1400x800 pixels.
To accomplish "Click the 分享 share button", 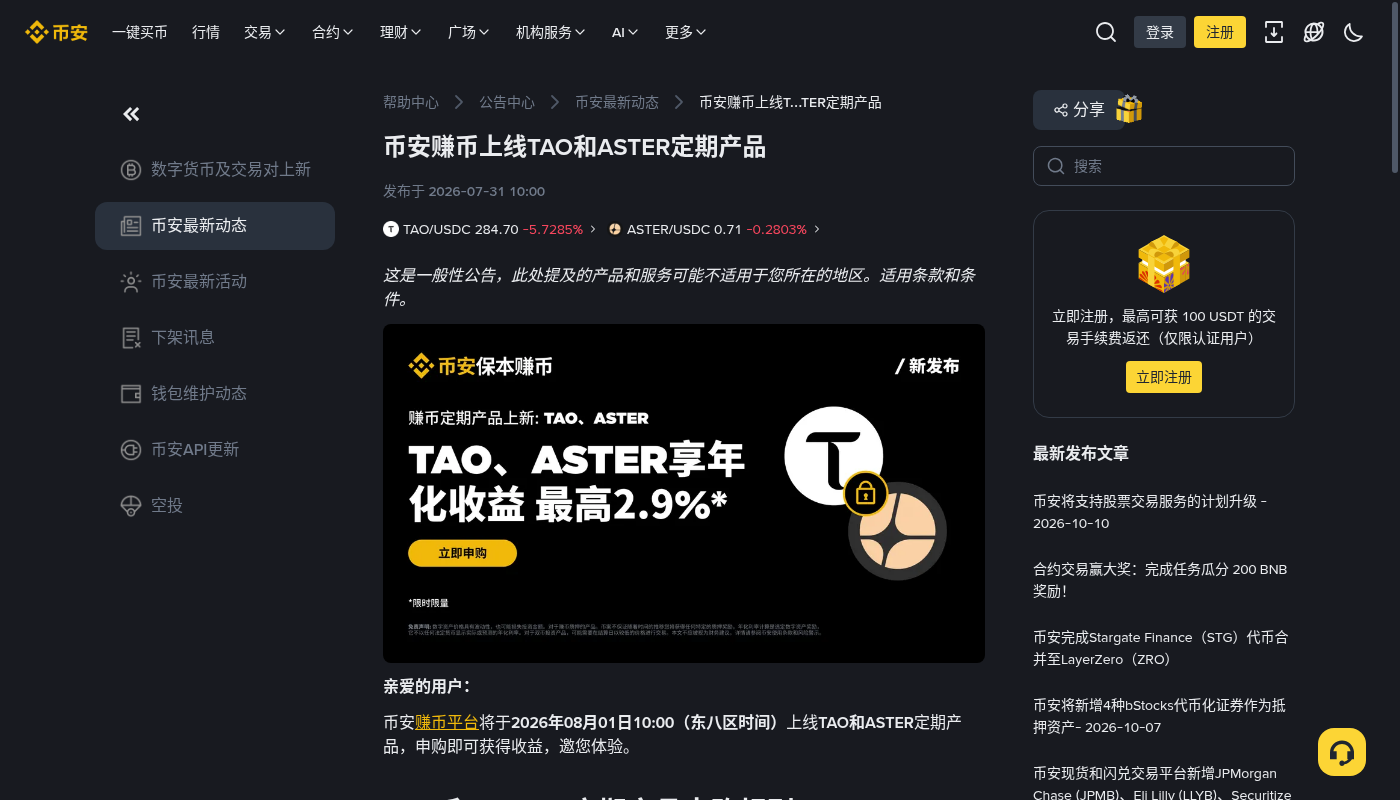I will (x=1078, y=110).
